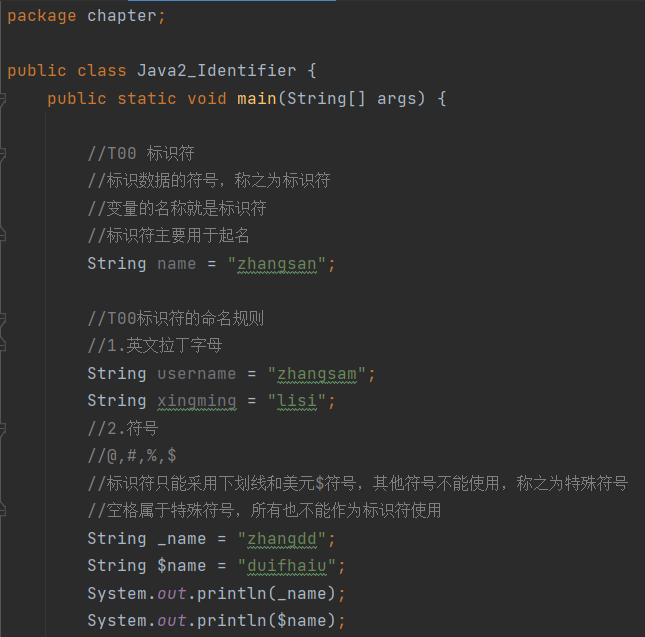Click the xingming variable name
645x637 pixels.
tap(196, 401)
